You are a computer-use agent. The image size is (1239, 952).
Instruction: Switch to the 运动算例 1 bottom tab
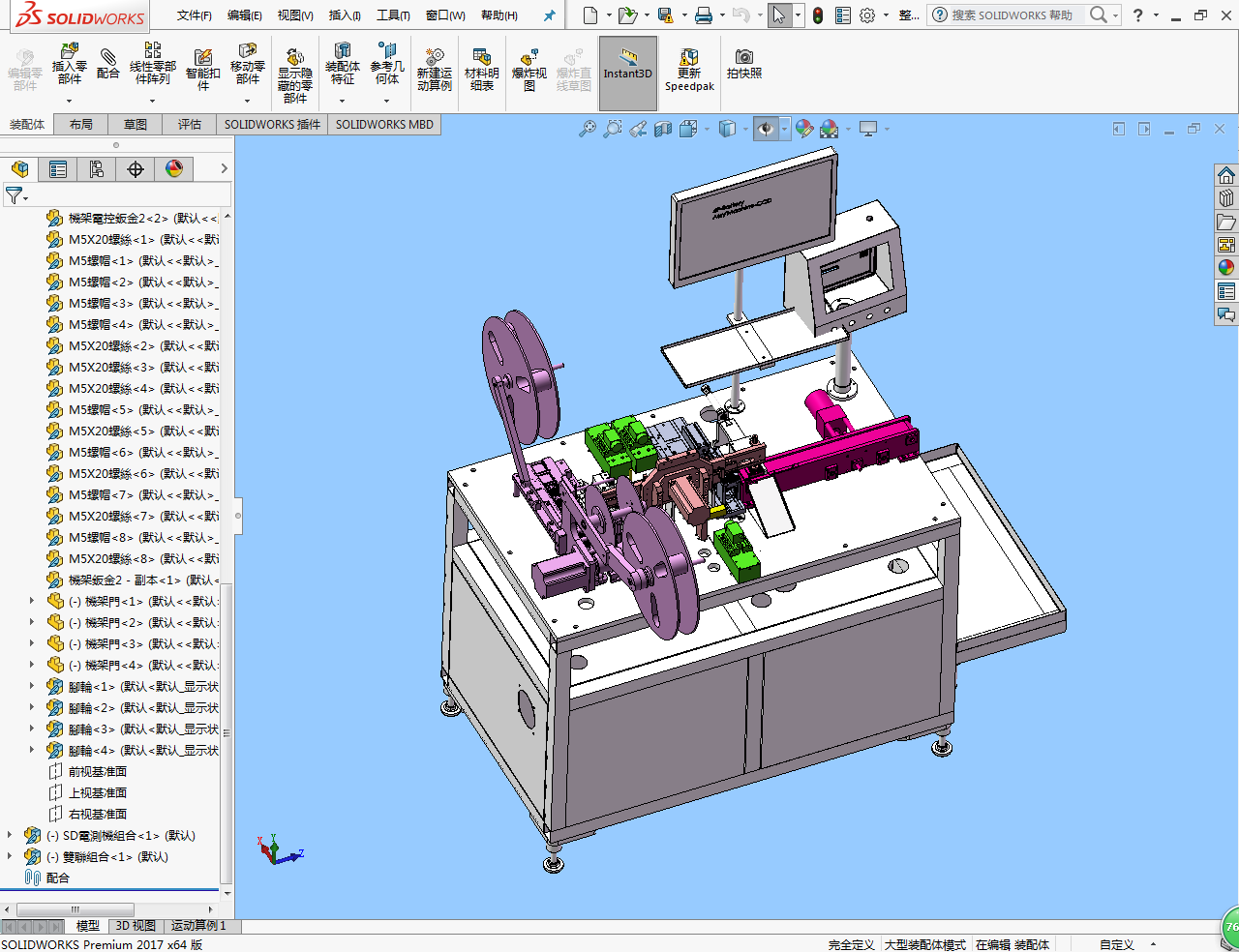tap(198, 926)
